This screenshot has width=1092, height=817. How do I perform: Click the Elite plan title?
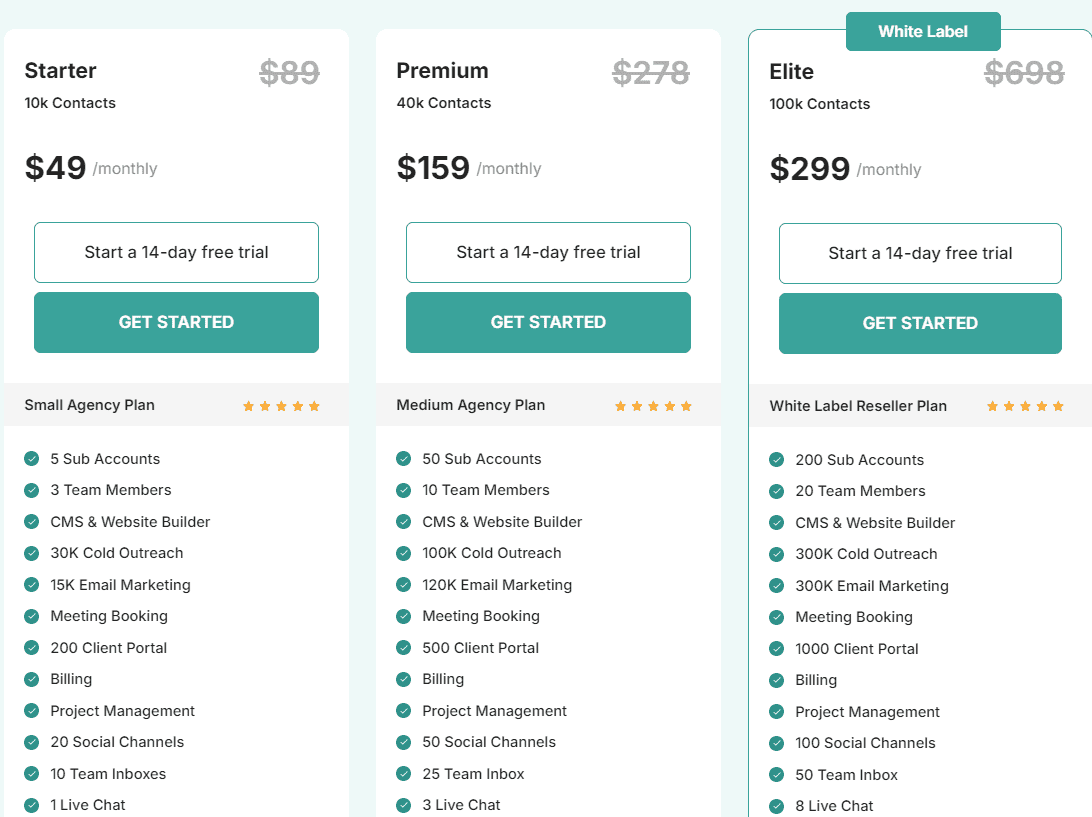[x=791, y=72]
